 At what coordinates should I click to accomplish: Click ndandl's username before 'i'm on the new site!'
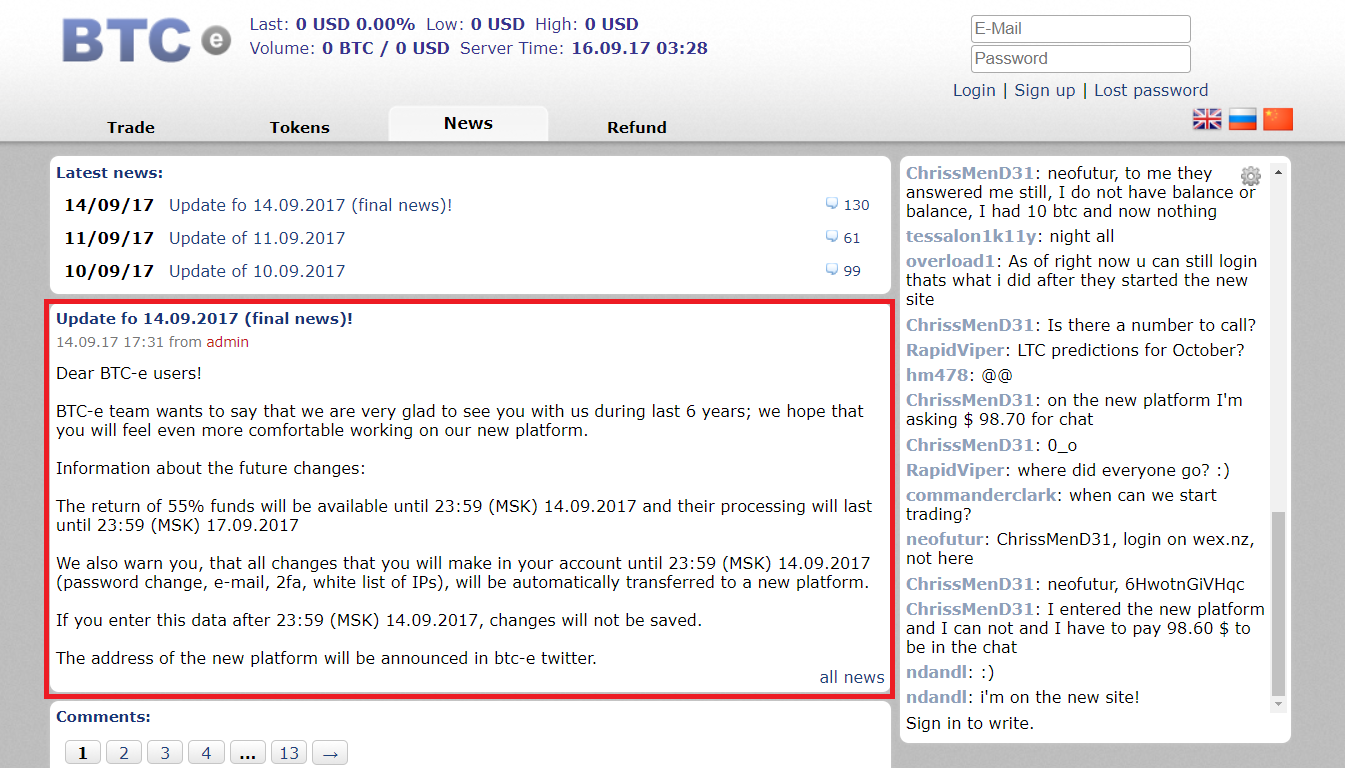937,697
